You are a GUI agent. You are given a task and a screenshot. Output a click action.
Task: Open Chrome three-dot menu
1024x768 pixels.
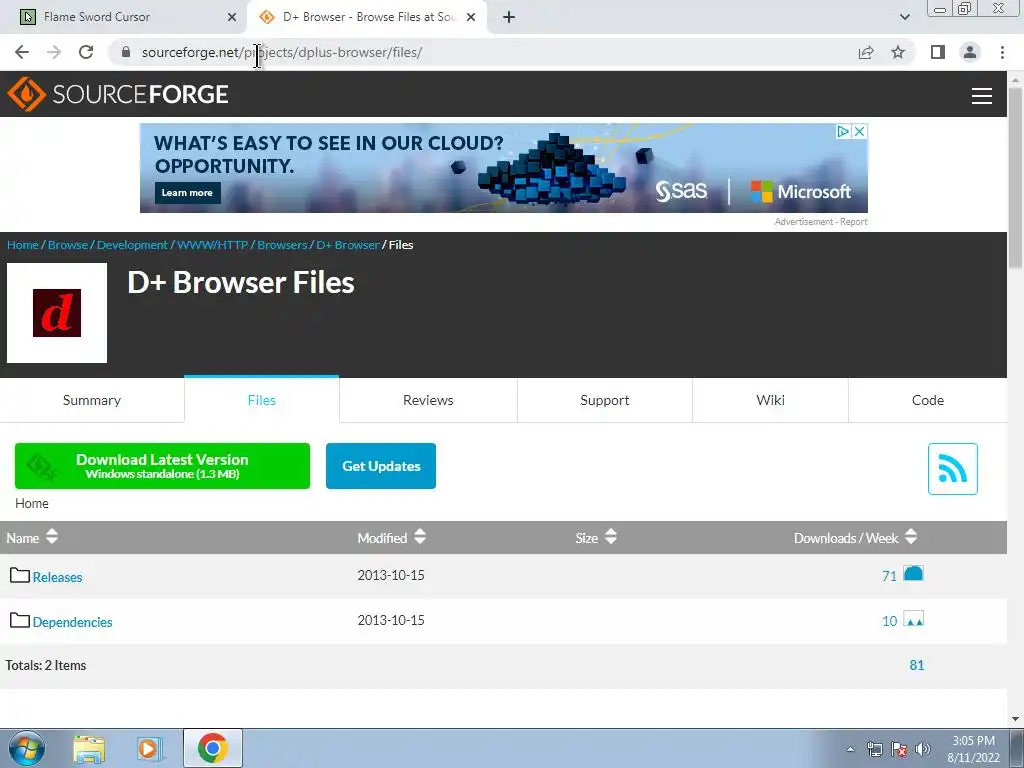tap(1002, 52)
